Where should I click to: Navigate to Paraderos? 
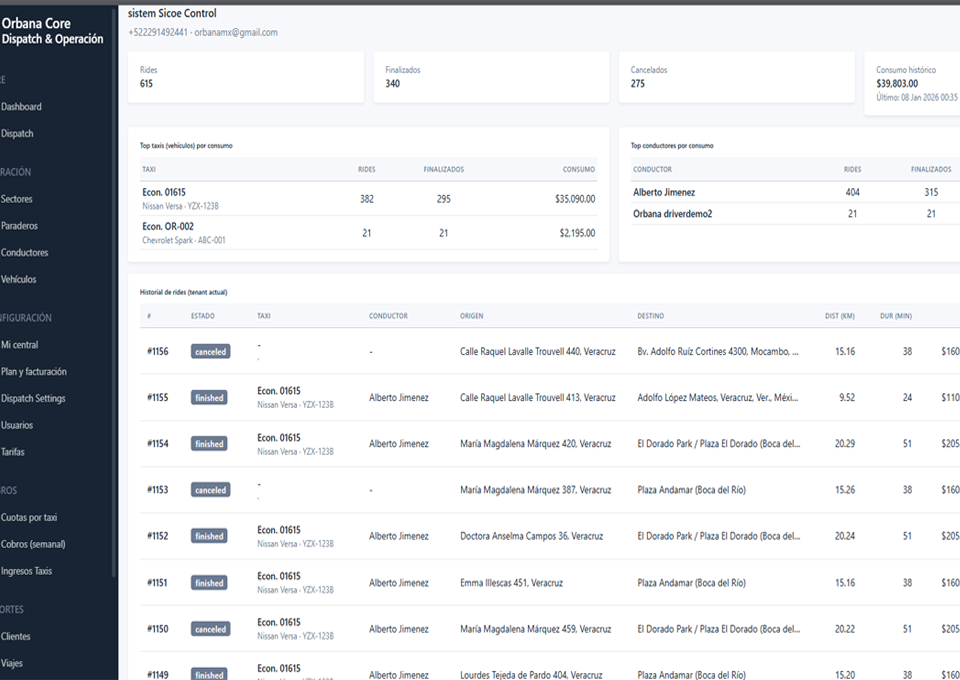pos(20,226)
